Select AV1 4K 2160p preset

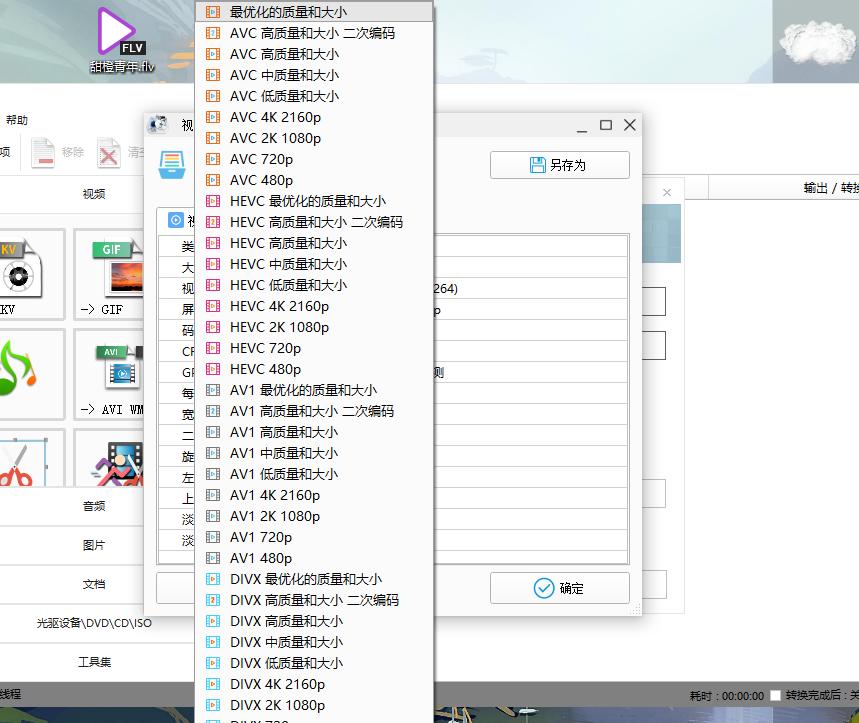[x=314, y=495]
